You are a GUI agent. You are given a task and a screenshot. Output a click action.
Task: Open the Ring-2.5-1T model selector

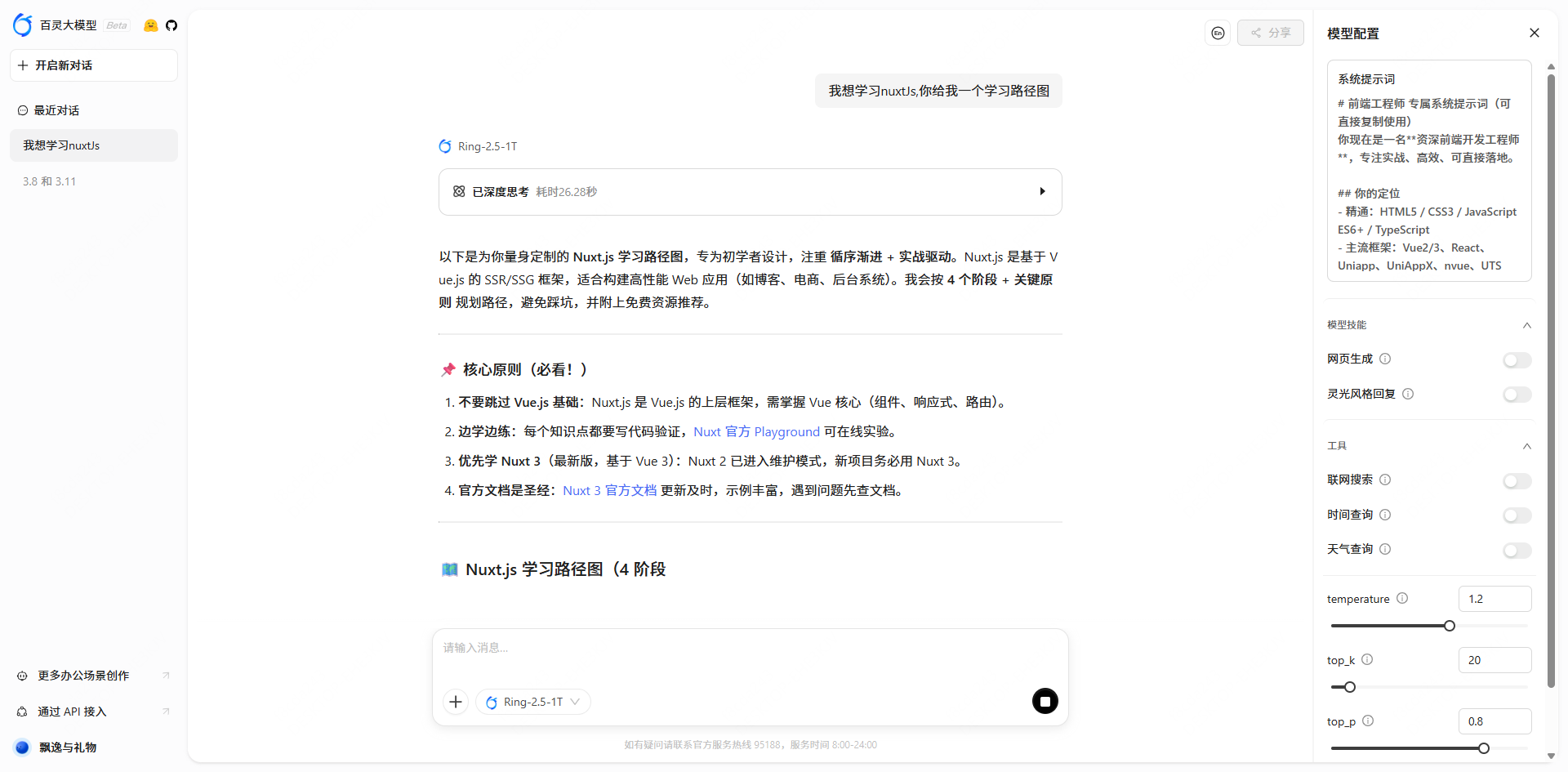[x=532, y=701]
